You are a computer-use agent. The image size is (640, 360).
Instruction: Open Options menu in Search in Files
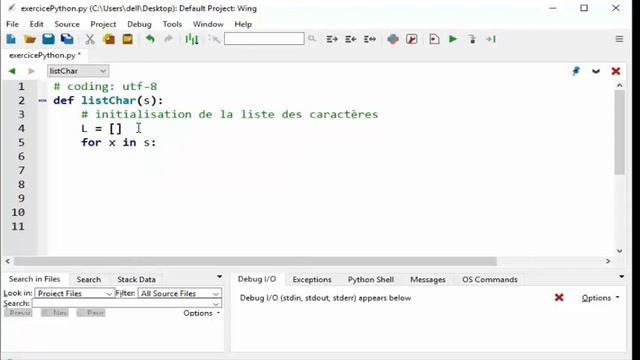point(201,313)
